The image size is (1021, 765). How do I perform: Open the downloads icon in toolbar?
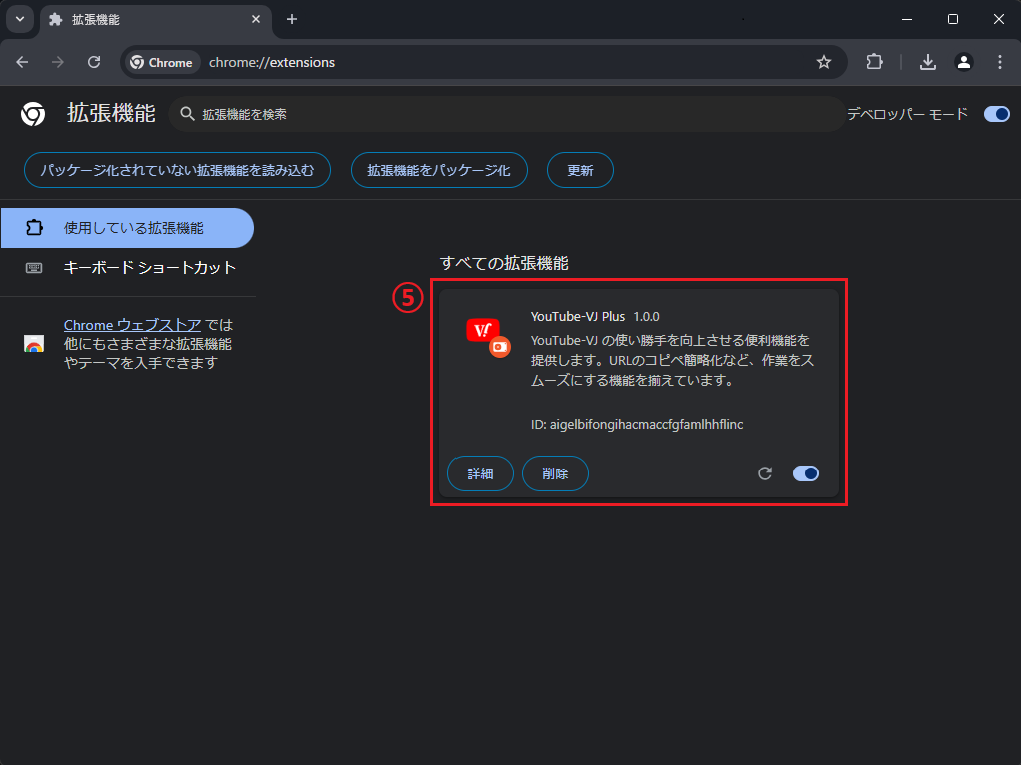point(928,62)
